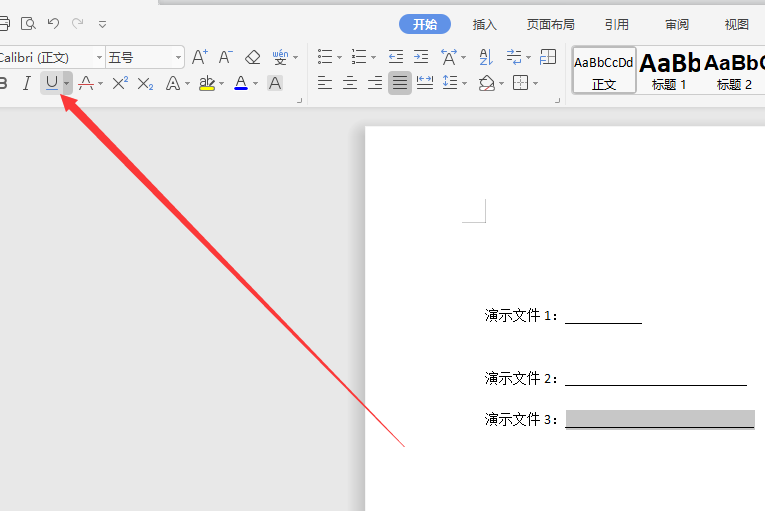765x511 pixels.
Task: Open font color dropdown arrow
Action: tap(256, 83)
